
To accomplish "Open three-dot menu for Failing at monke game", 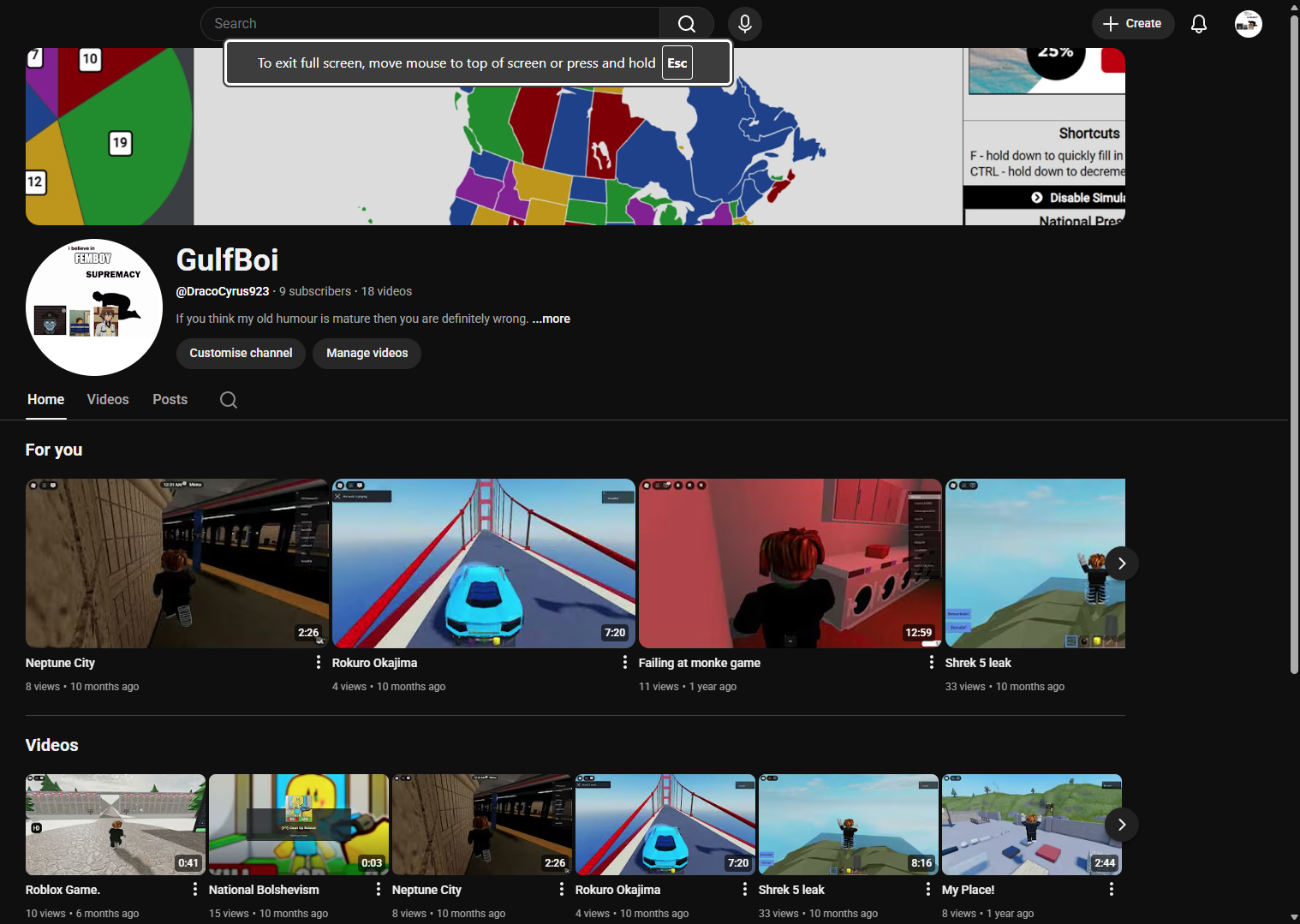I will click(x=932, y=662).
